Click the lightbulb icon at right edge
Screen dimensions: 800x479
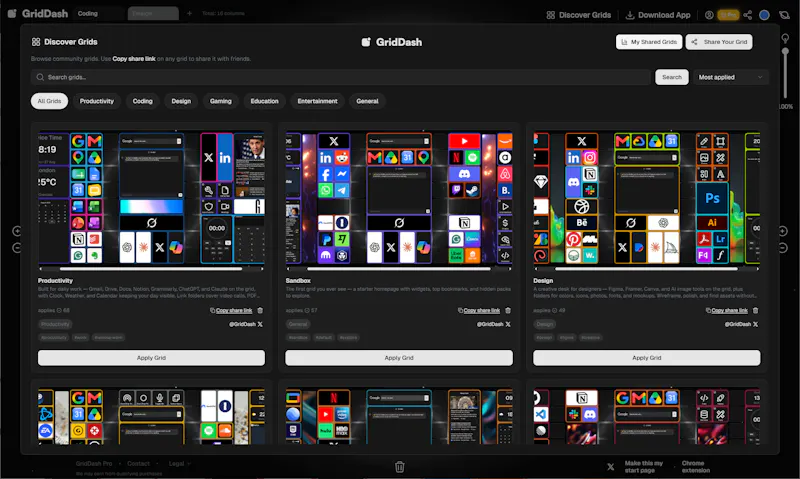[785, 38]
